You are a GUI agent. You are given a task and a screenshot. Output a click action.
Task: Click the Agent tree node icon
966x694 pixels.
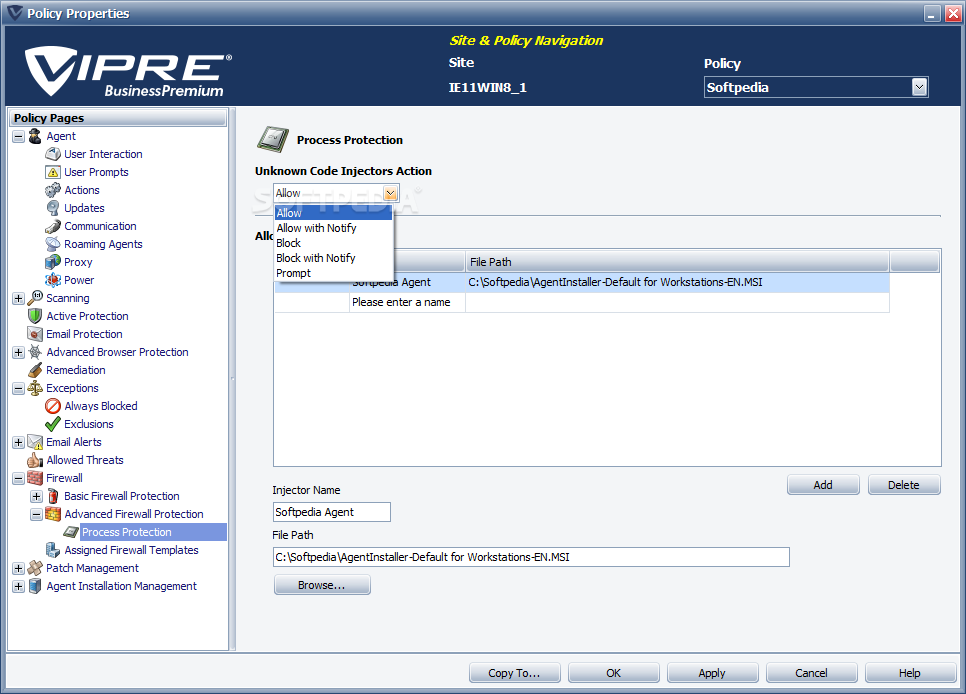point(35,136)
